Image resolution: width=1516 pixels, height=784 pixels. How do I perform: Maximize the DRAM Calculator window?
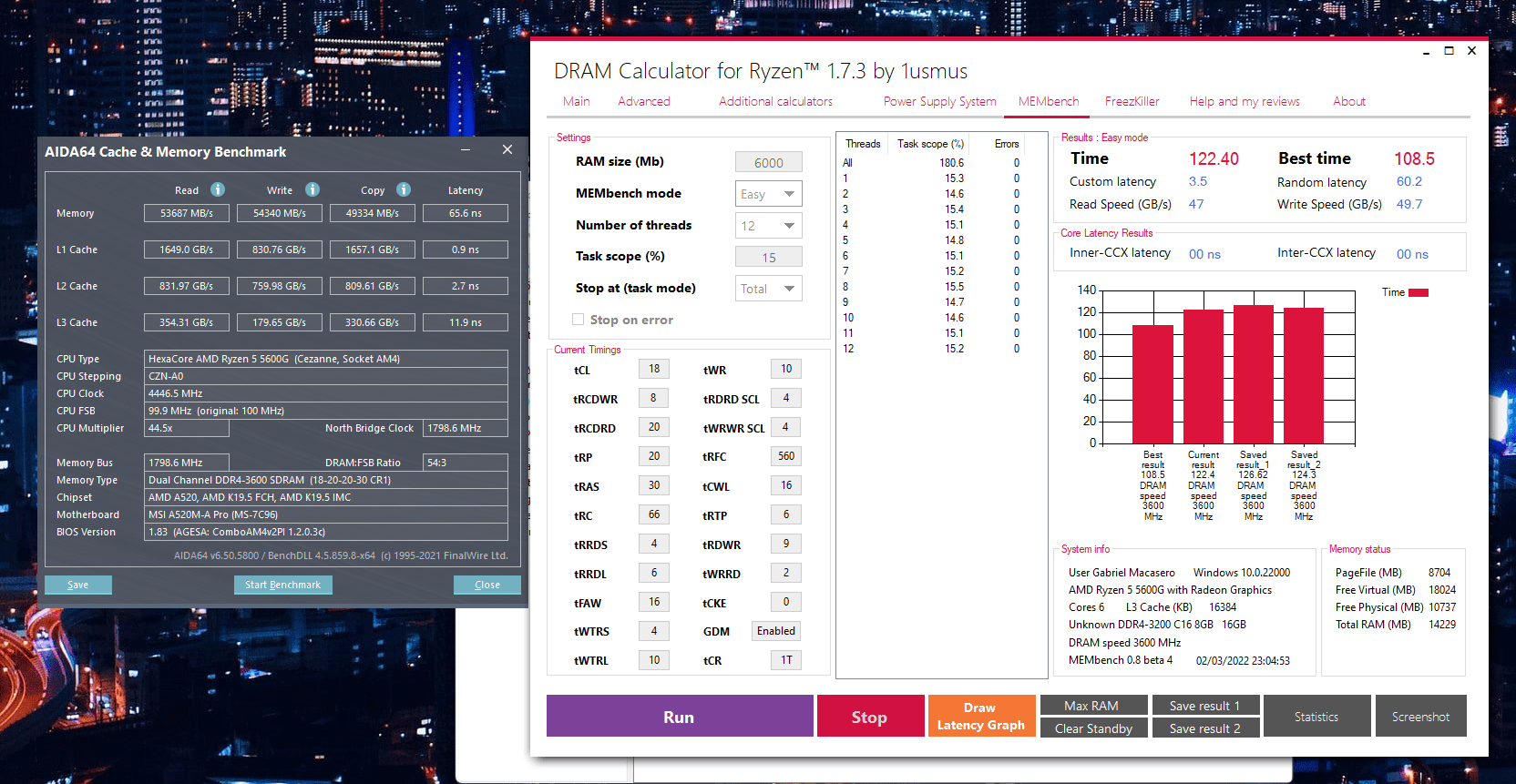pyautogui.click(x=1449, y=51)
